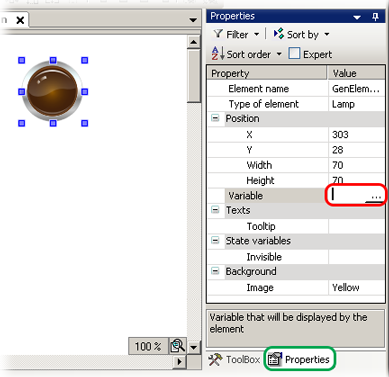The height and width of the screenshot is (377, 389).
Task: Click the canvas scroll-up arrow
Action: (x=194, y=42)
